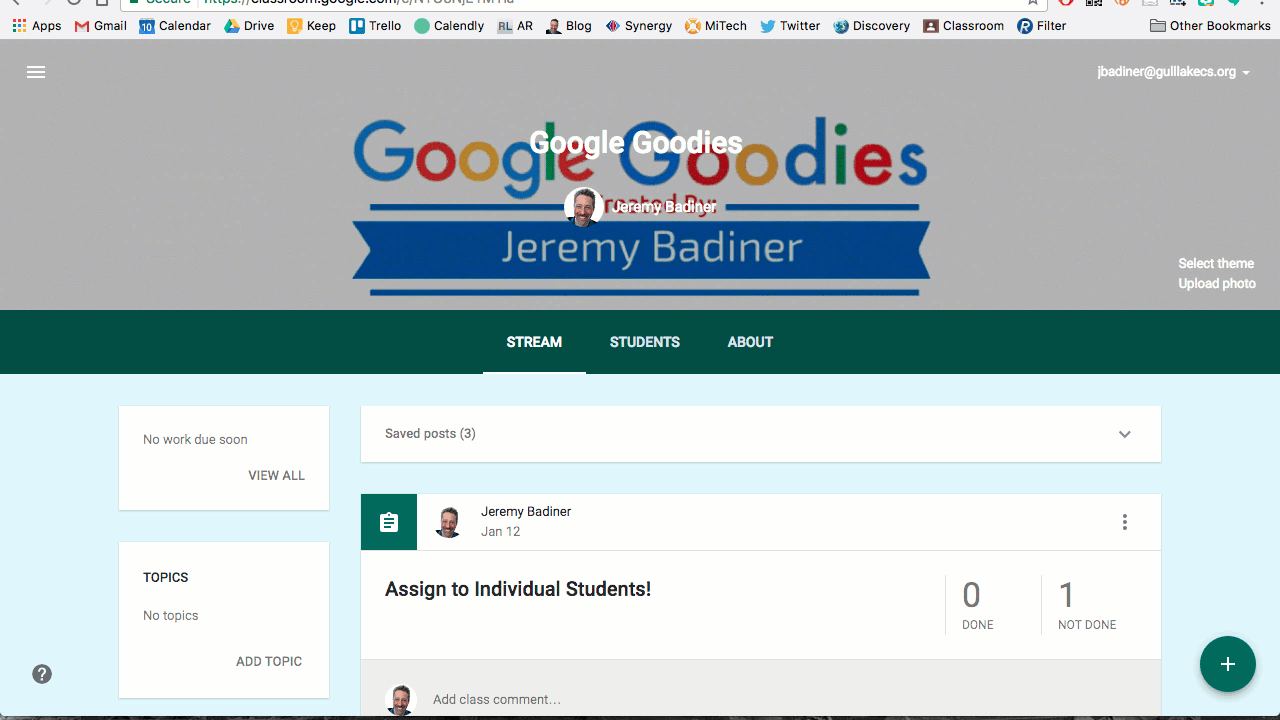
Task: Open the Blog bookmark
Action: tap(569, 26)
